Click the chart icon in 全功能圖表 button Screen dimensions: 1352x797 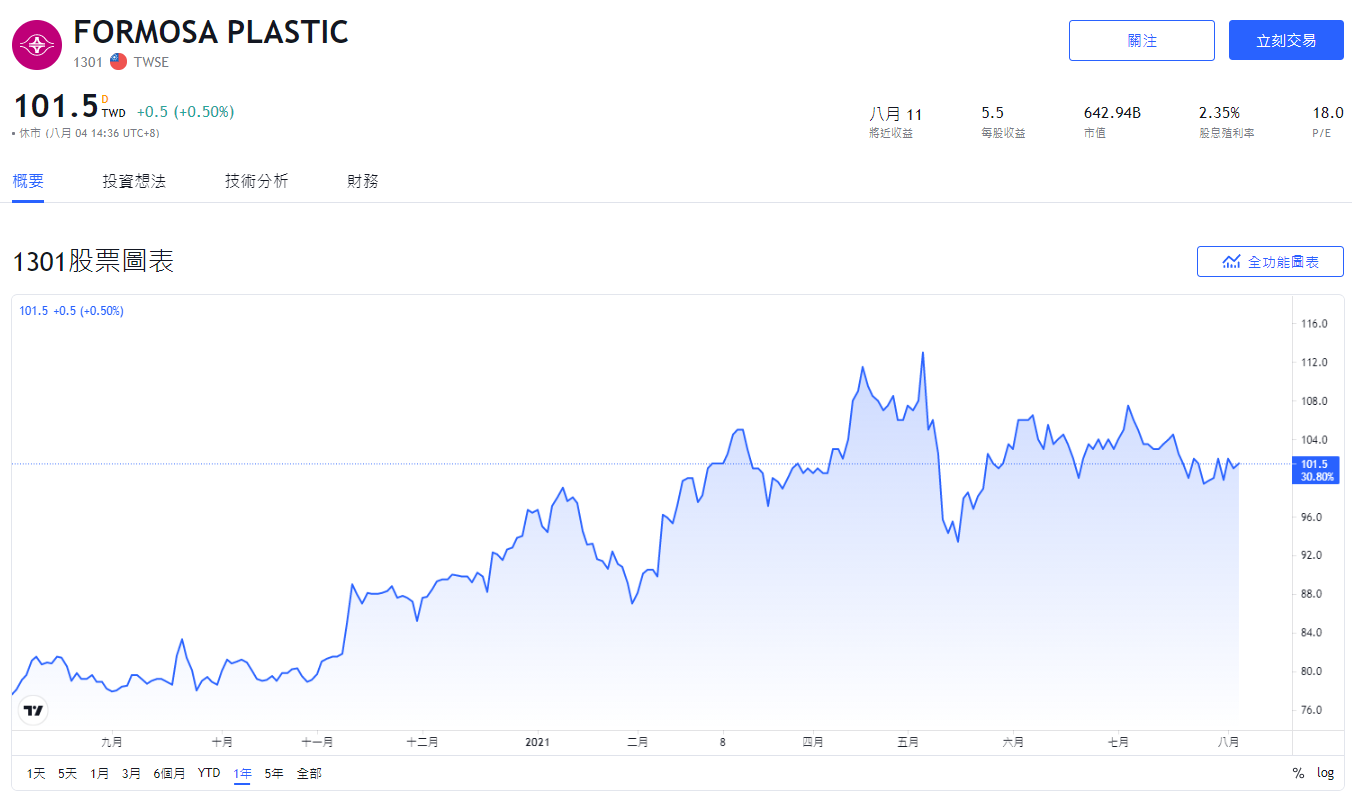click(x=1231, y=262)
